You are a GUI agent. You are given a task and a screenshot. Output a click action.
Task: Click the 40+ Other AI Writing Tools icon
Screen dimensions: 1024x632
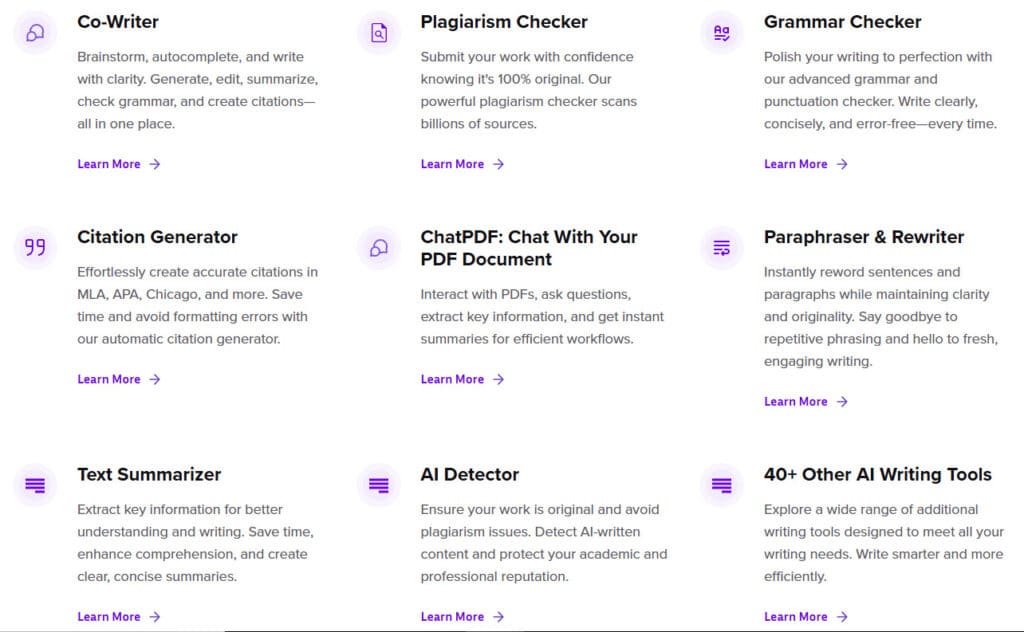(x=721, y=484)
